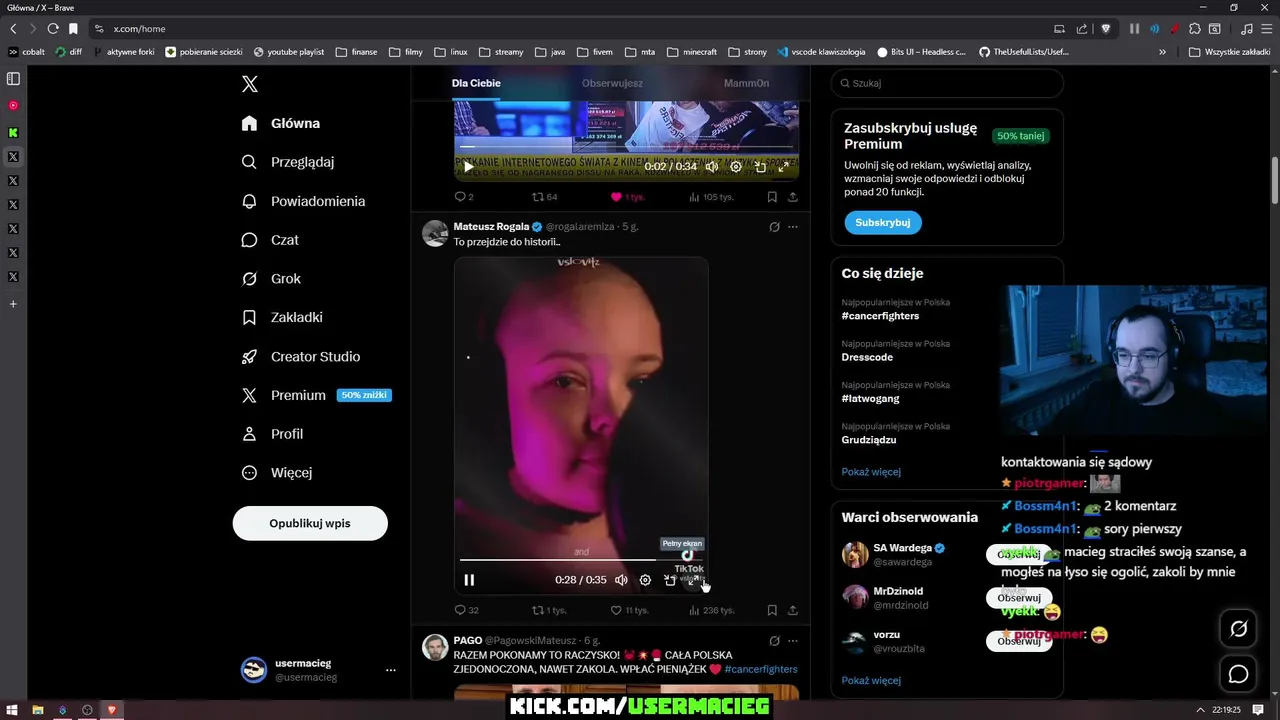
Task: Open Powiadomienia notifications
Action: 303,201
